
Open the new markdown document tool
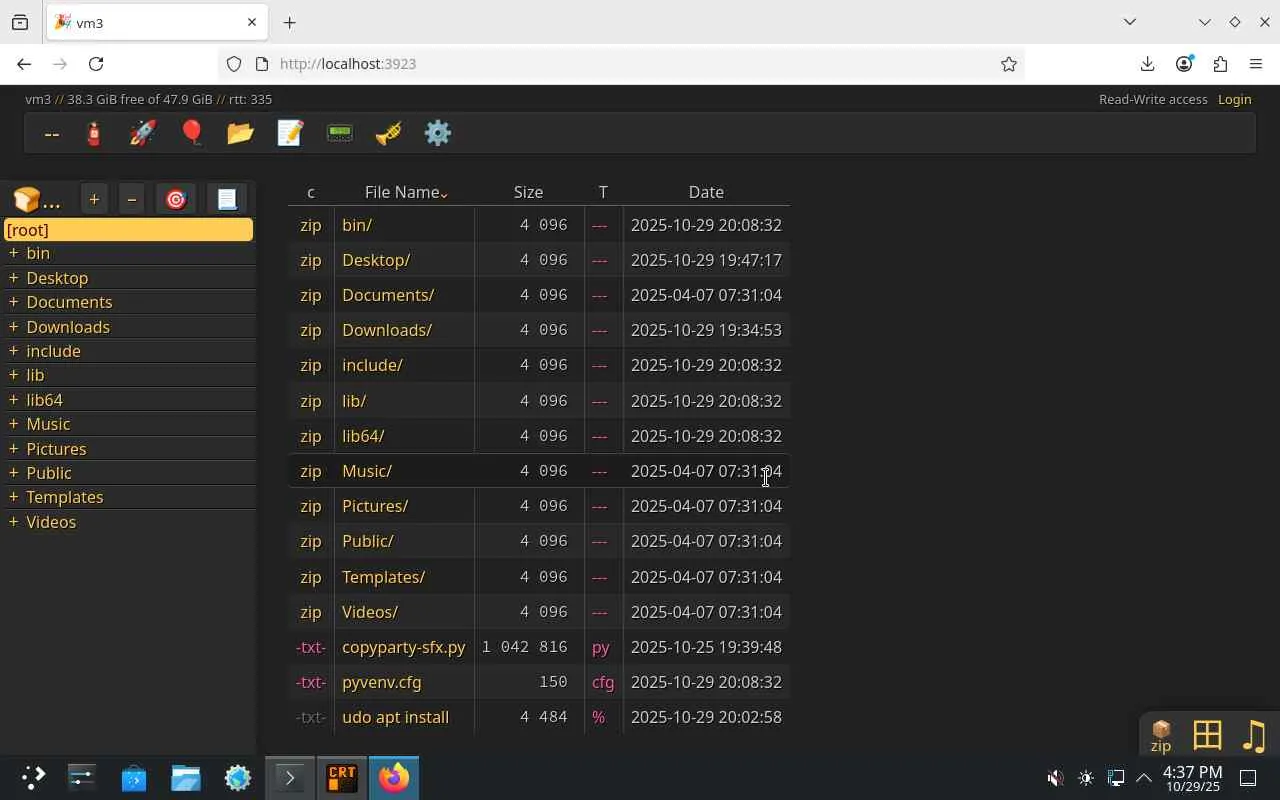[290, 133]
